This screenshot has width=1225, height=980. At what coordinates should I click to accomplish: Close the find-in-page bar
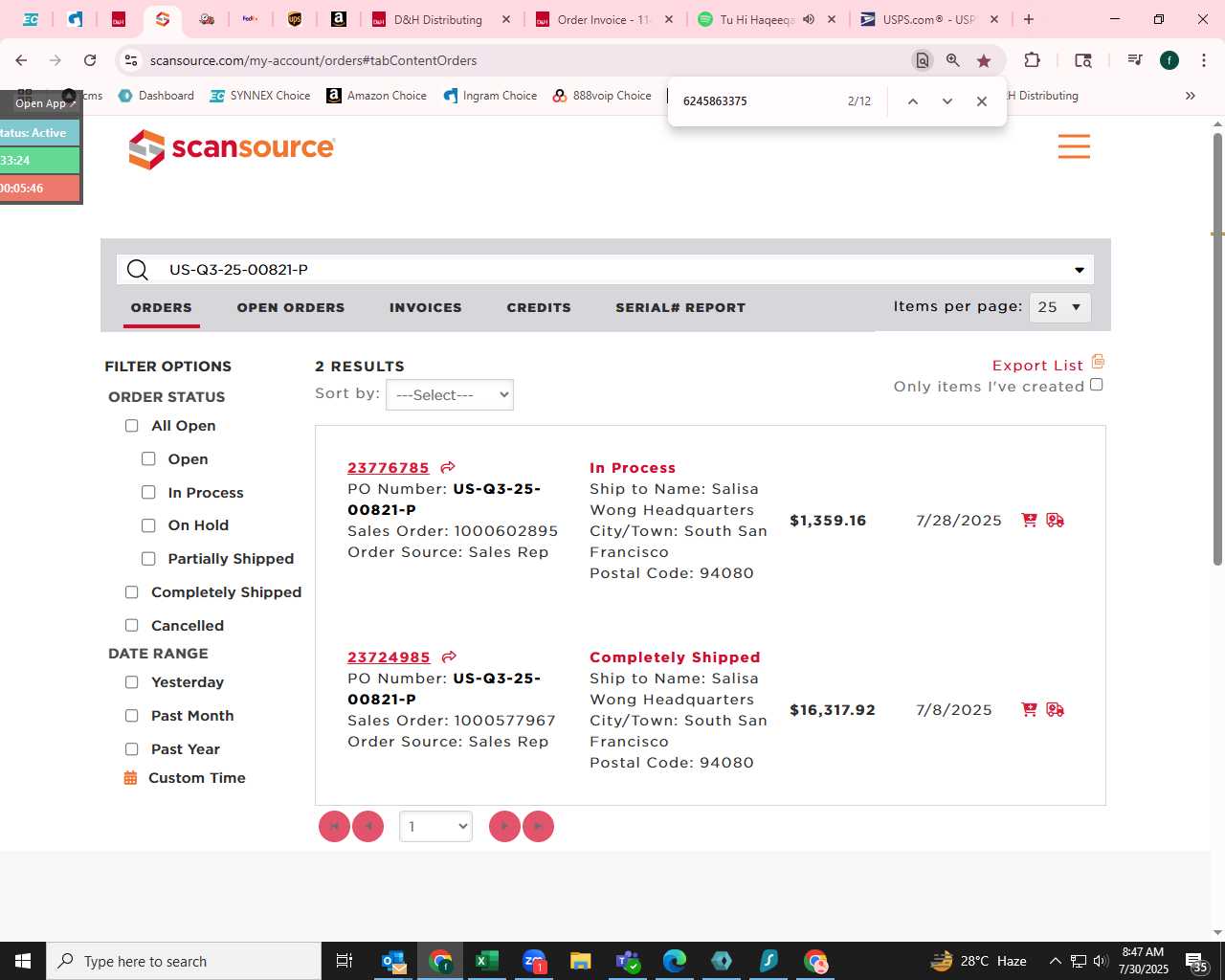pos(982,101)
